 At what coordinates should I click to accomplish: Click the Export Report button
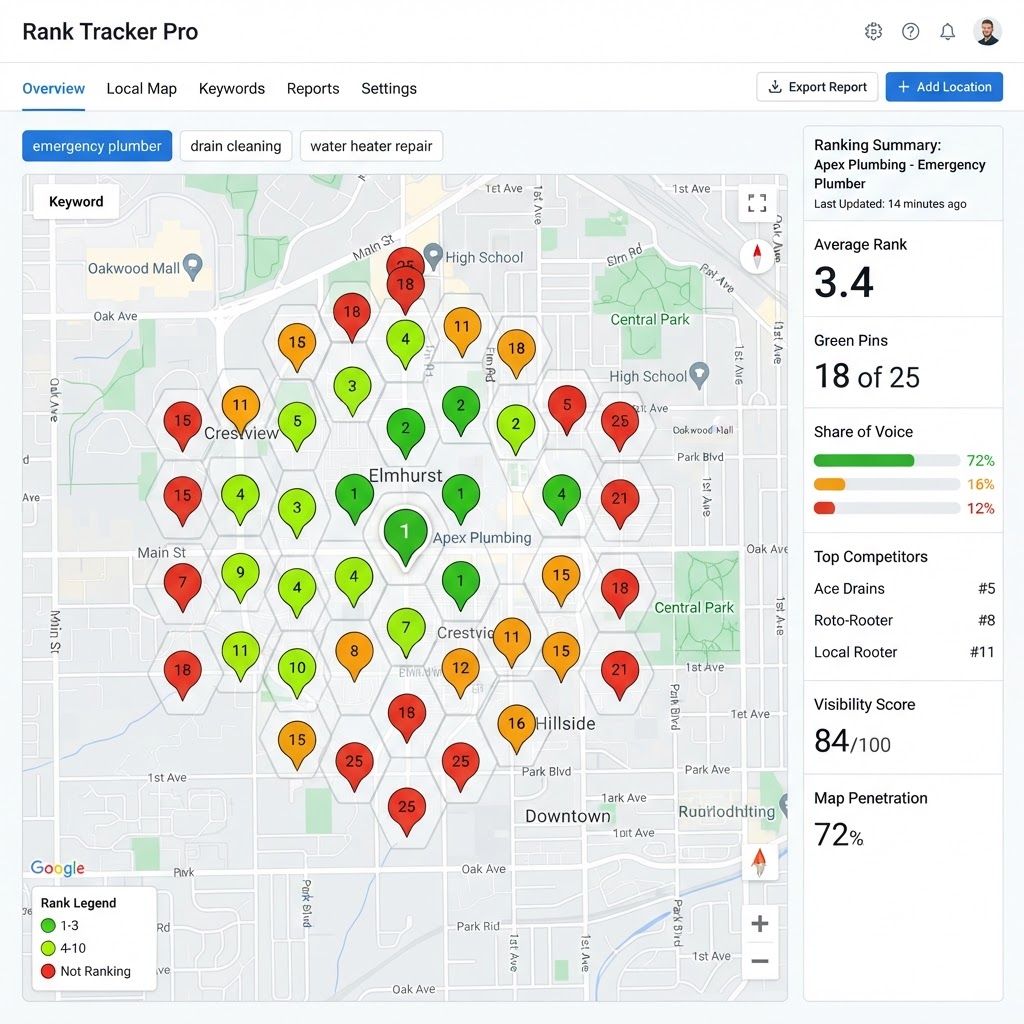tap(817, 87)
